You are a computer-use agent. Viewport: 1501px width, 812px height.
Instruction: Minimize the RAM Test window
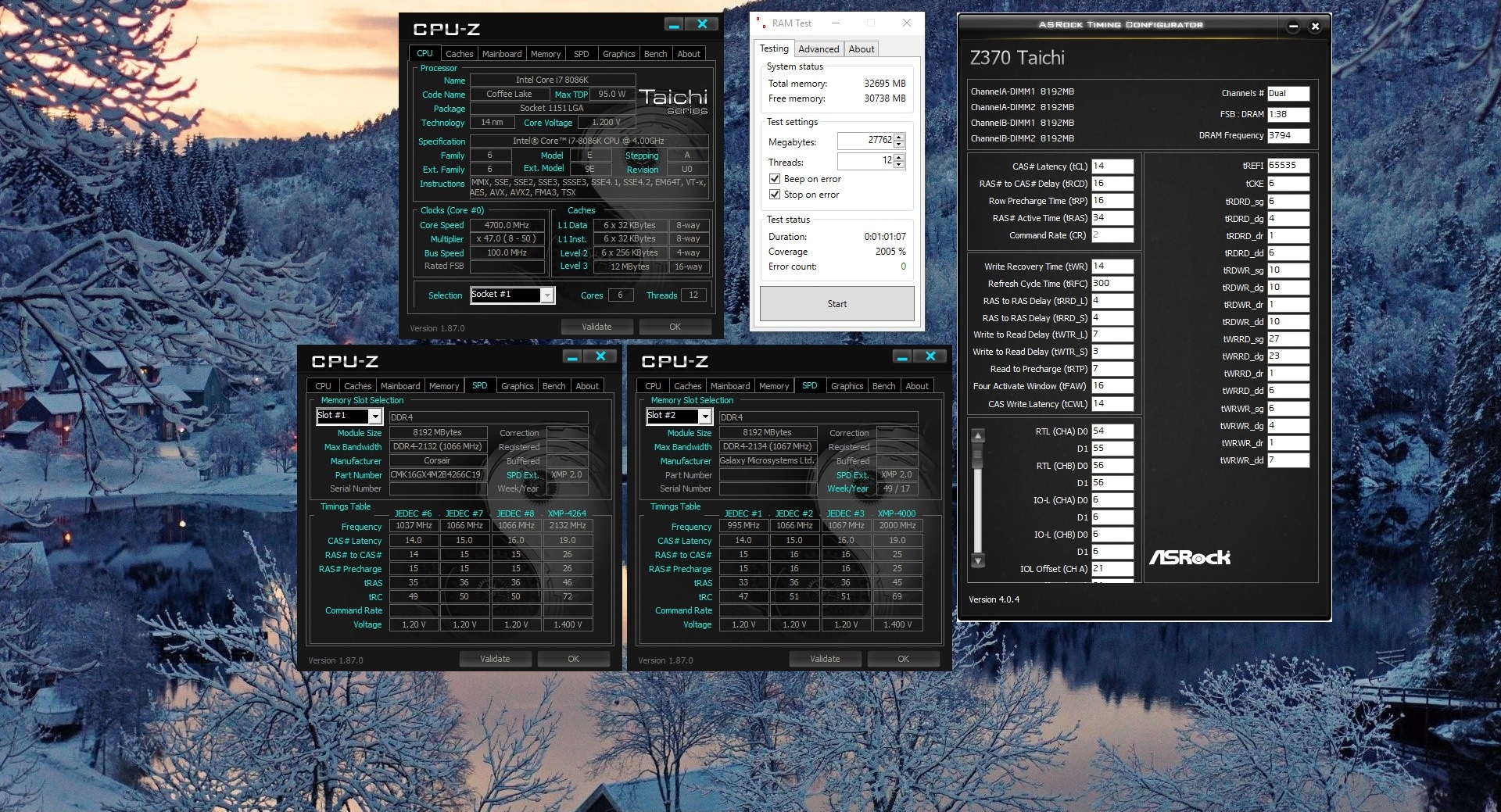pos(836,23)
